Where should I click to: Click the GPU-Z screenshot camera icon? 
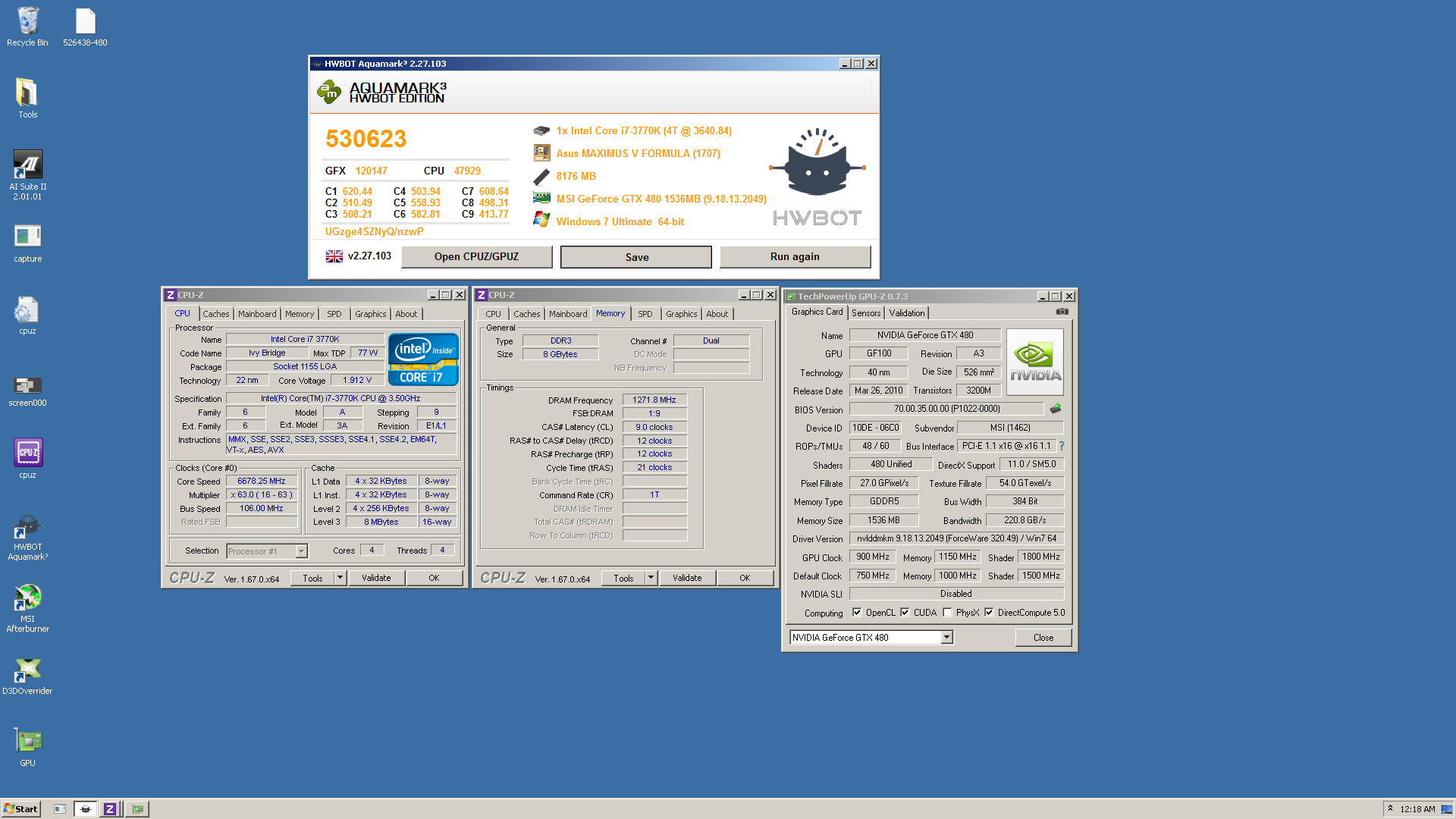pos(1062,312)
